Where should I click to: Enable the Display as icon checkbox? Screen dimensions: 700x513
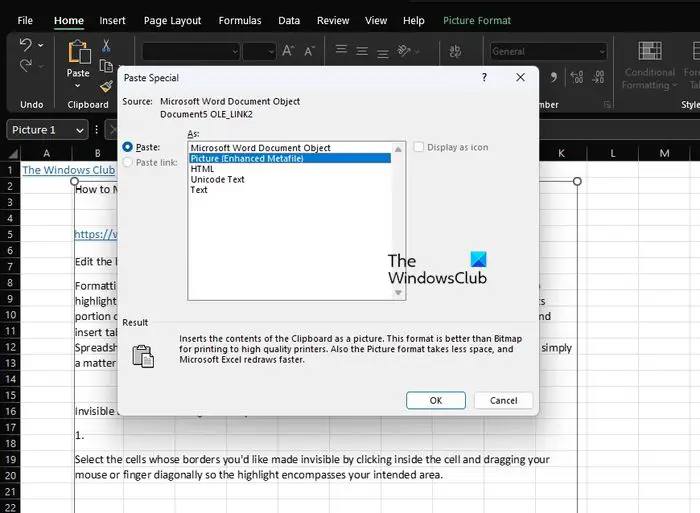click(419, 147)
